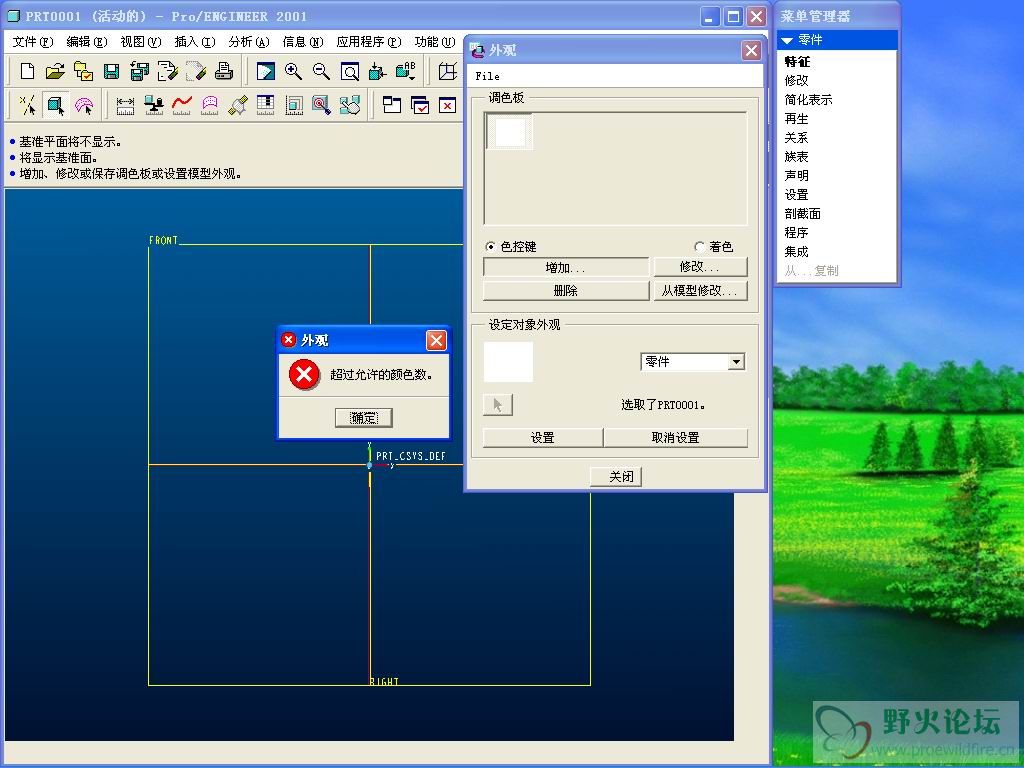Open the 插入(I) menu
This screenshot has height=768, width=1024.
point(195,42)
